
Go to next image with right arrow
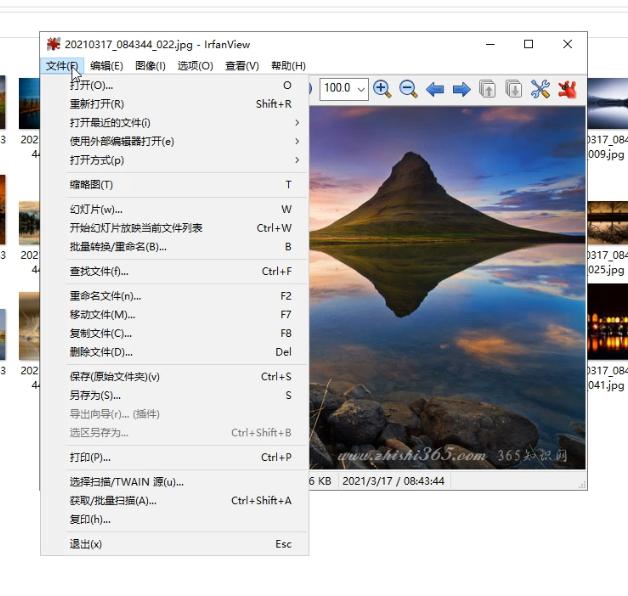point(461,89)
